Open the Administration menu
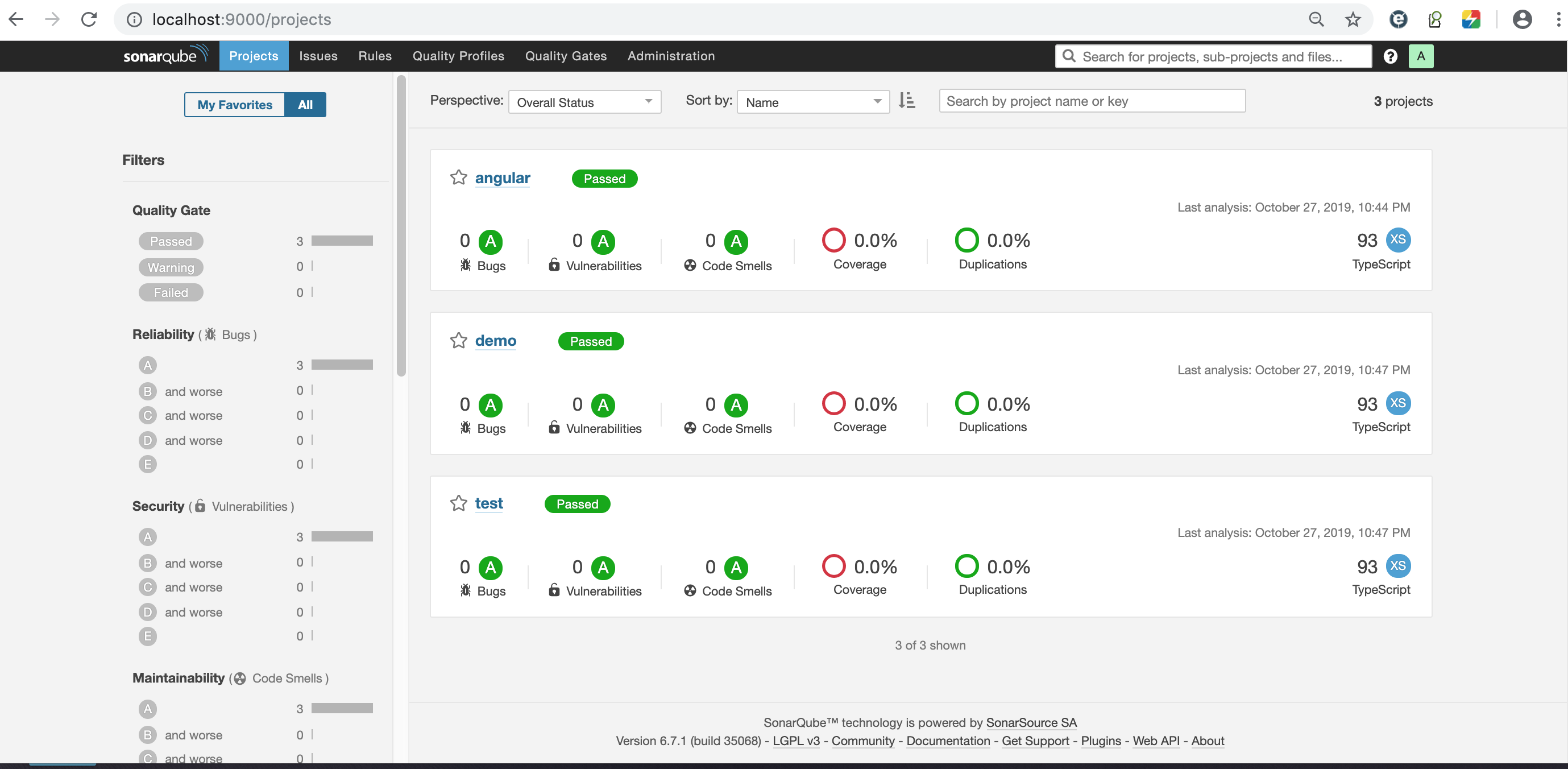The height and width of the screenshot is (769, 1568). pyautogui.click(x=671, y=55)
